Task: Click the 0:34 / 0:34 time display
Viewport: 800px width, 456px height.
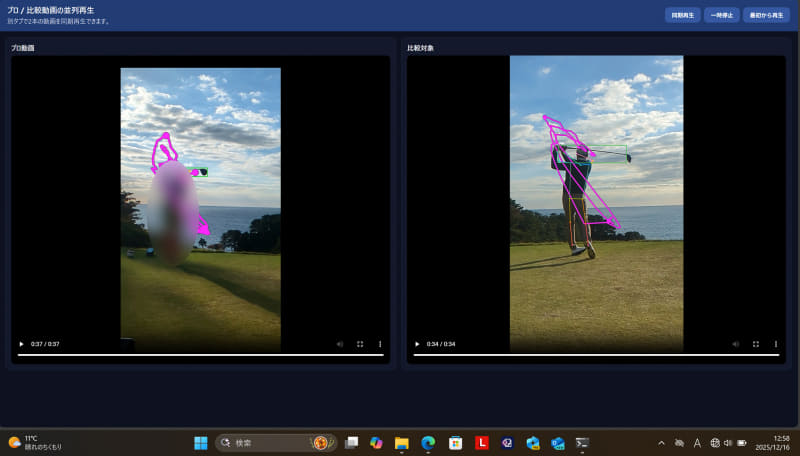Action: [441, 344]
